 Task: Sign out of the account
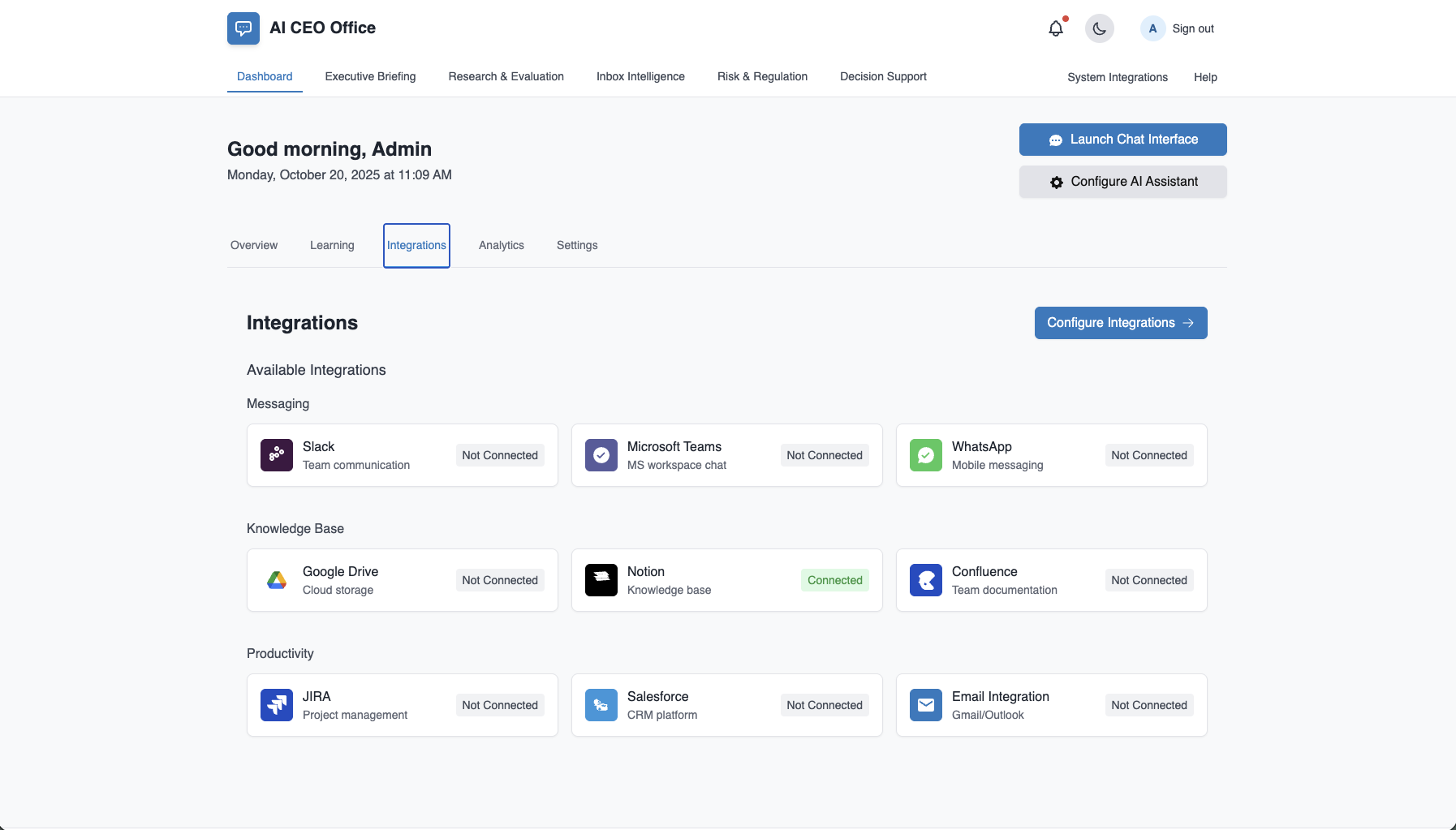[x=1192, y=28]
